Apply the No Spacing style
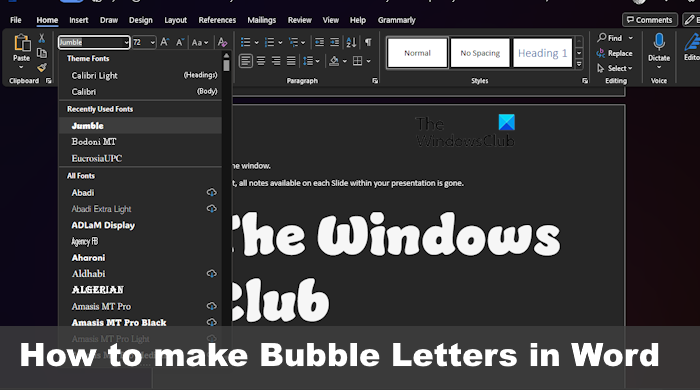700x390 pixels. tap(480, 53)
